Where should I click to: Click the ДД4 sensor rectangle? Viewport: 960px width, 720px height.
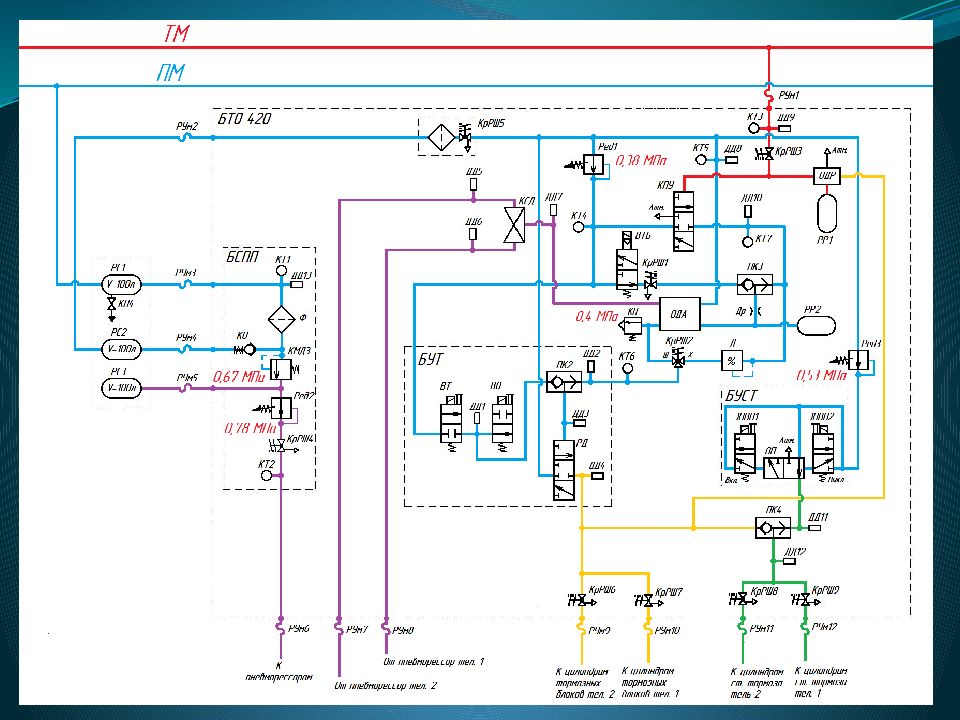tap(597, 476)
